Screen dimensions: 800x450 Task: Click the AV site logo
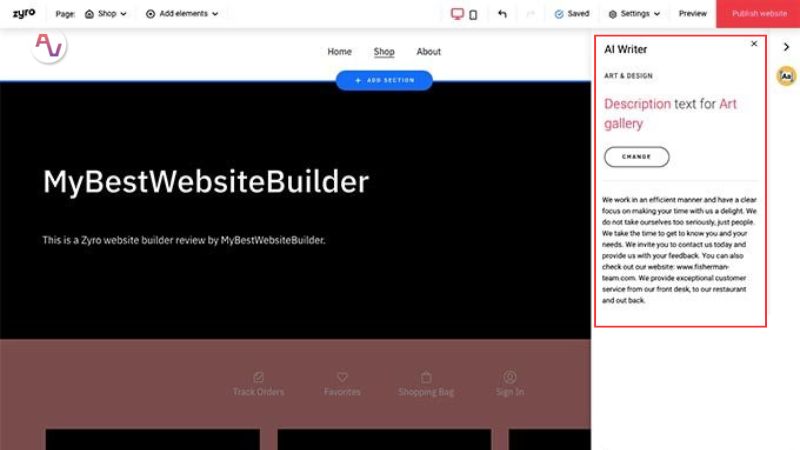click(x=48, y=46)
